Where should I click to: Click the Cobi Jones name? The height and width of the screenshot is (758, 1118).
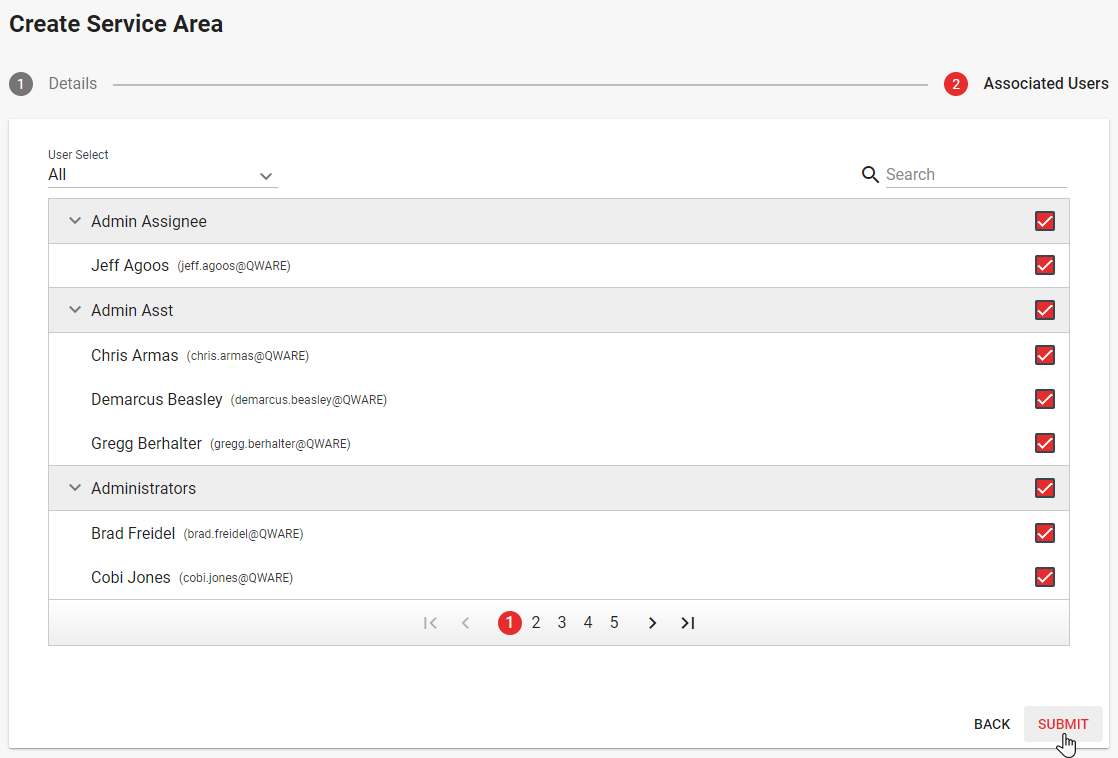point(131,578)
